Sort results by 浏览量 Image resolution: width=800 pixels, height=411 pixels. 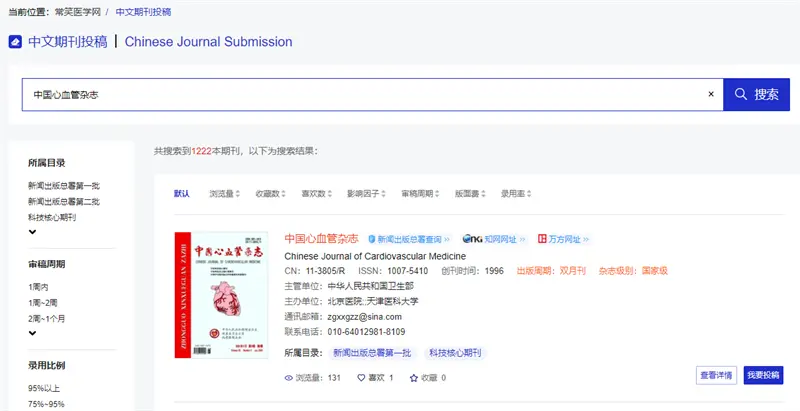224,194
